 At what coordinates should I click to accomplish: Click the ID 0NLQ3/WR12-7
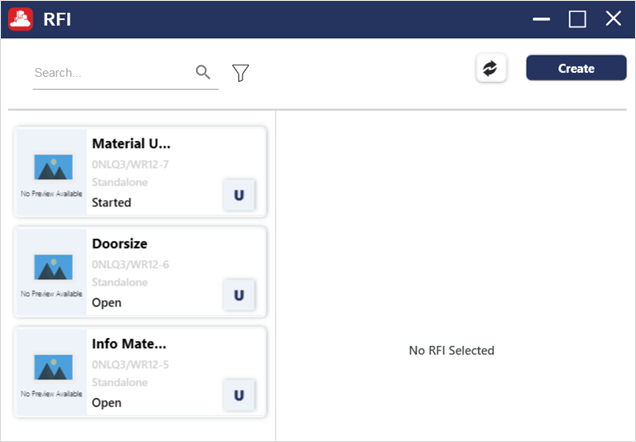130,164
